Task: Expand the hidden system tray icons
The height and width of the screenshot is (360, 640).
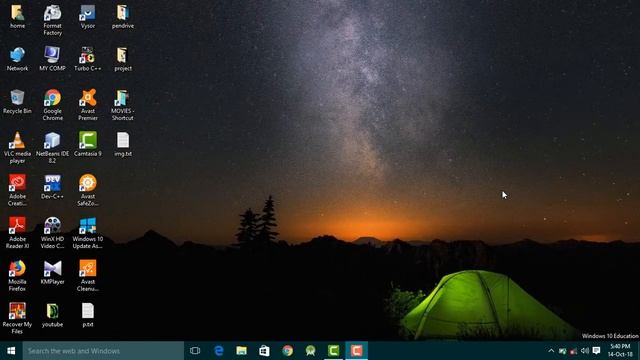Action: [551, 351]
